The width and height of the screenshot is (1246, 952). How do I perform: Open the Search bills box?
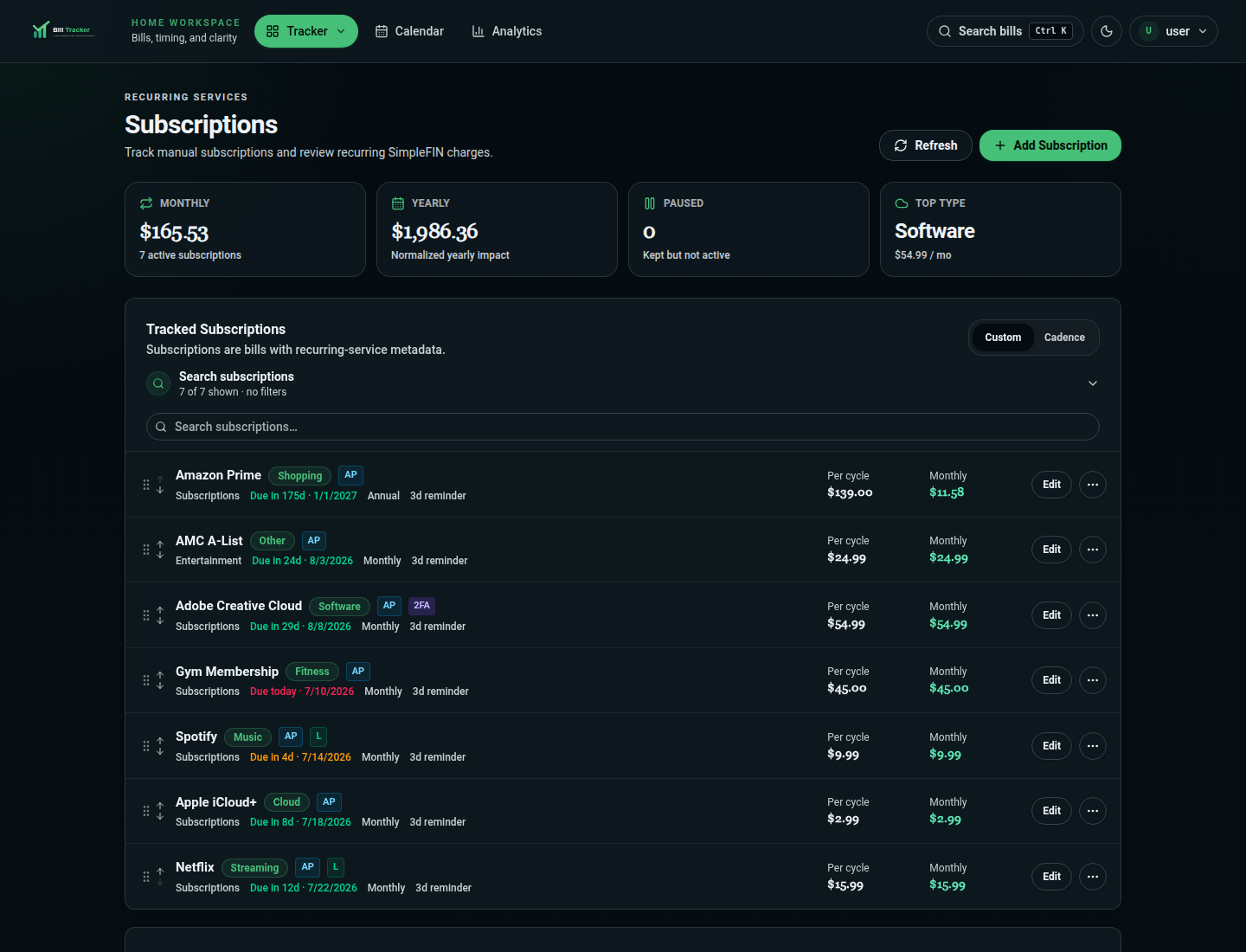(1005, 31)
